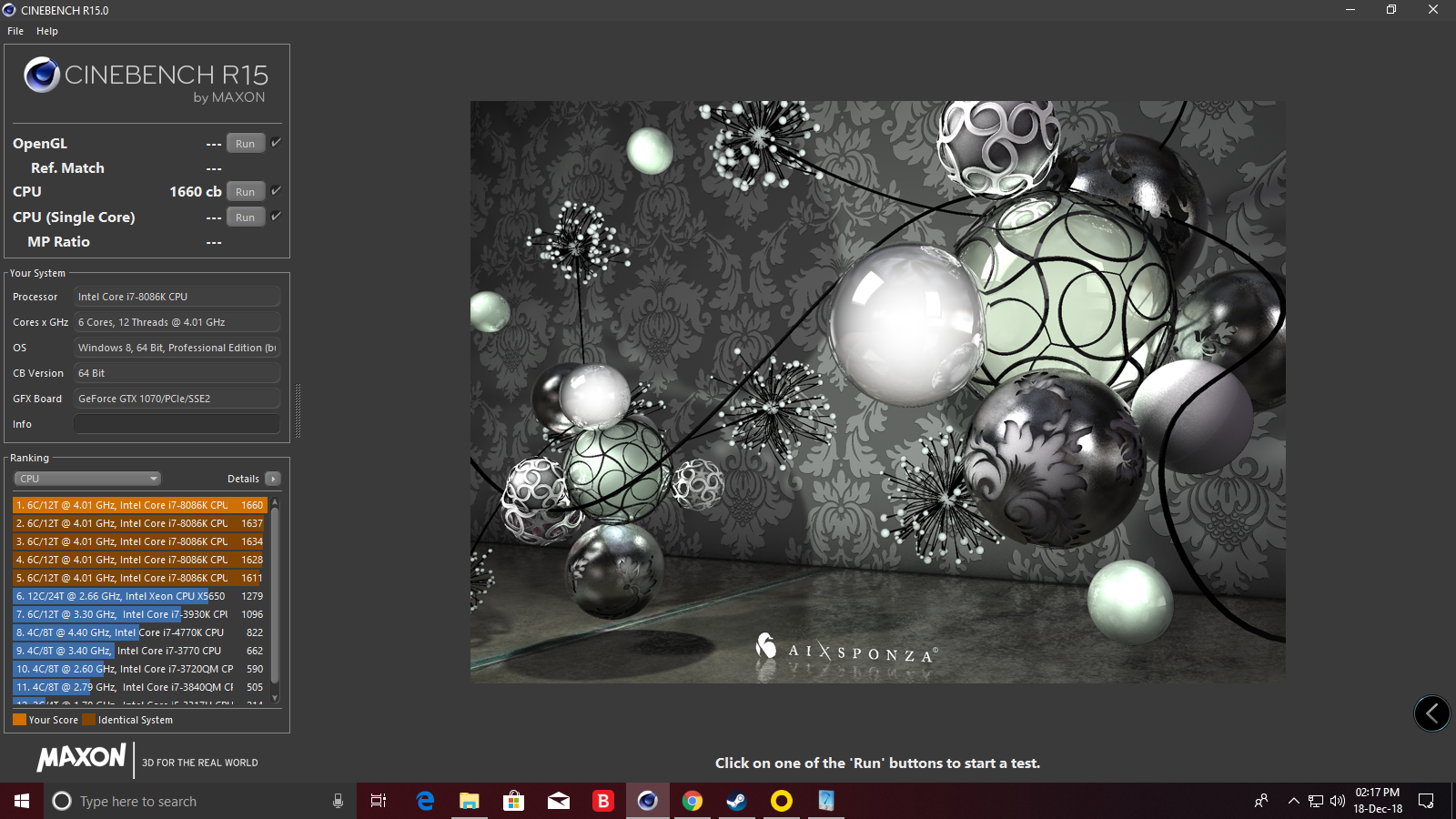Viewport: 1456px width, 819px height.
Task: Click the left panel collapse grip handle
Action: tap(298, 410)
